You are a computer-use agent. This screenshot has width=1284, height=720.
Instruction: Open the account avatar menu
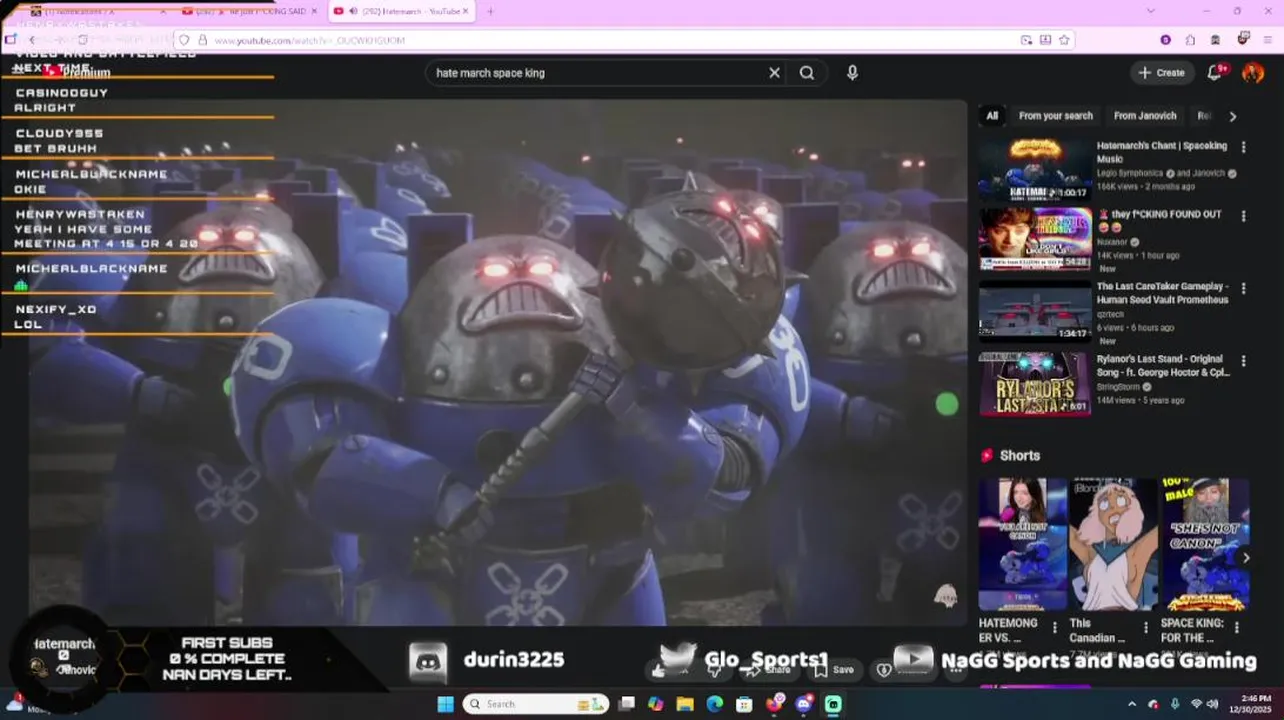pos(1253,73)
